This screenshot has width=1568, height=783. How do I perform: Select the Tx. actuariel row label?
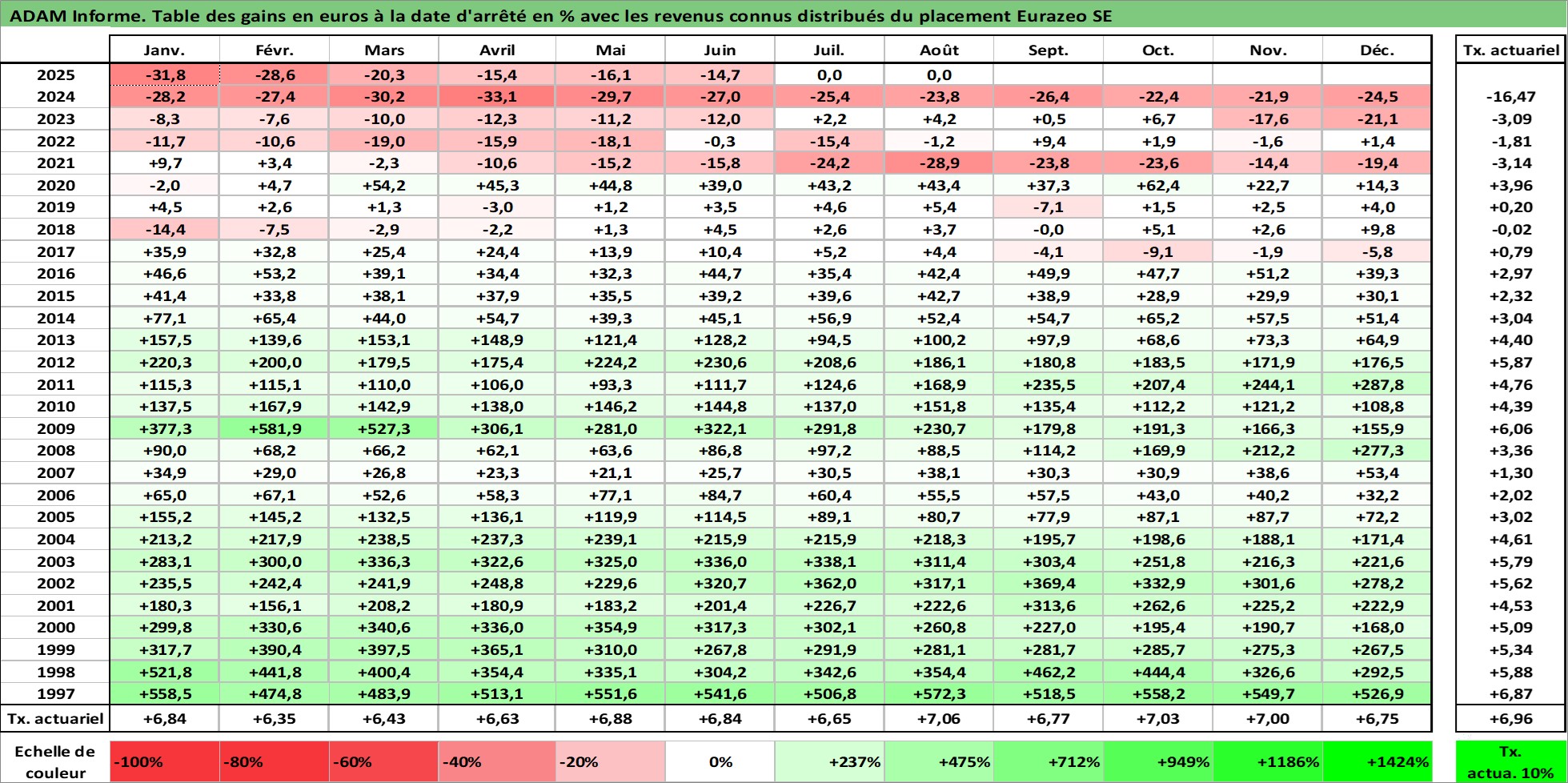(55, 719)
